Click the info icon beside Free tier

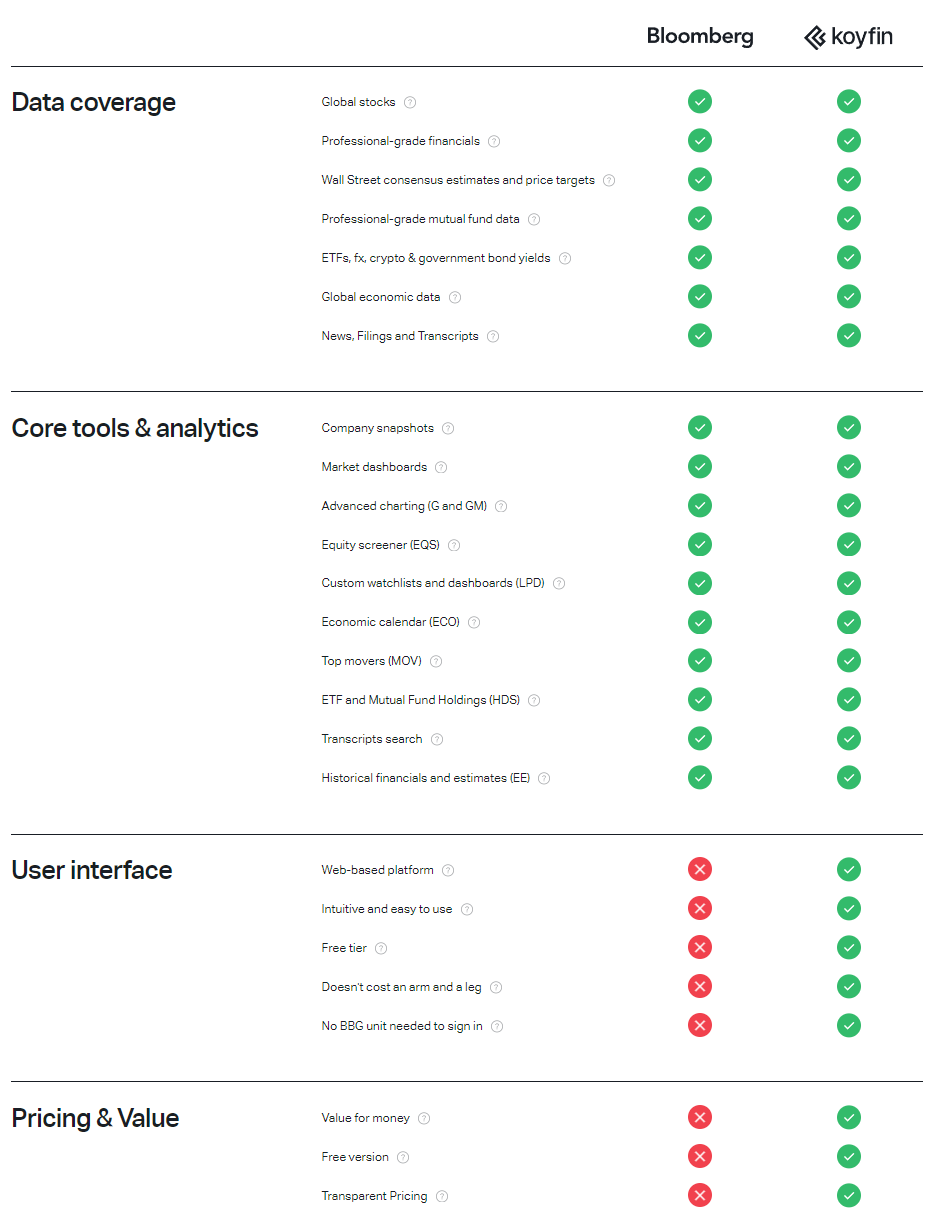coord(381,948)
